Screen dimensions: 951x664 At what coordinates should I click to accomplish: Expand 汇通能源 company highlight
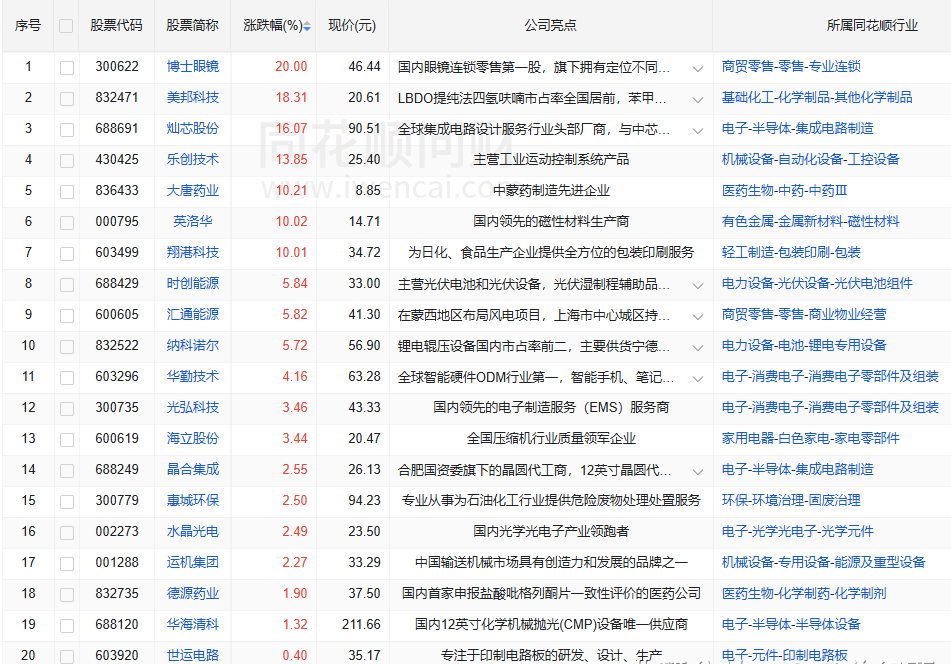(697, 316)
